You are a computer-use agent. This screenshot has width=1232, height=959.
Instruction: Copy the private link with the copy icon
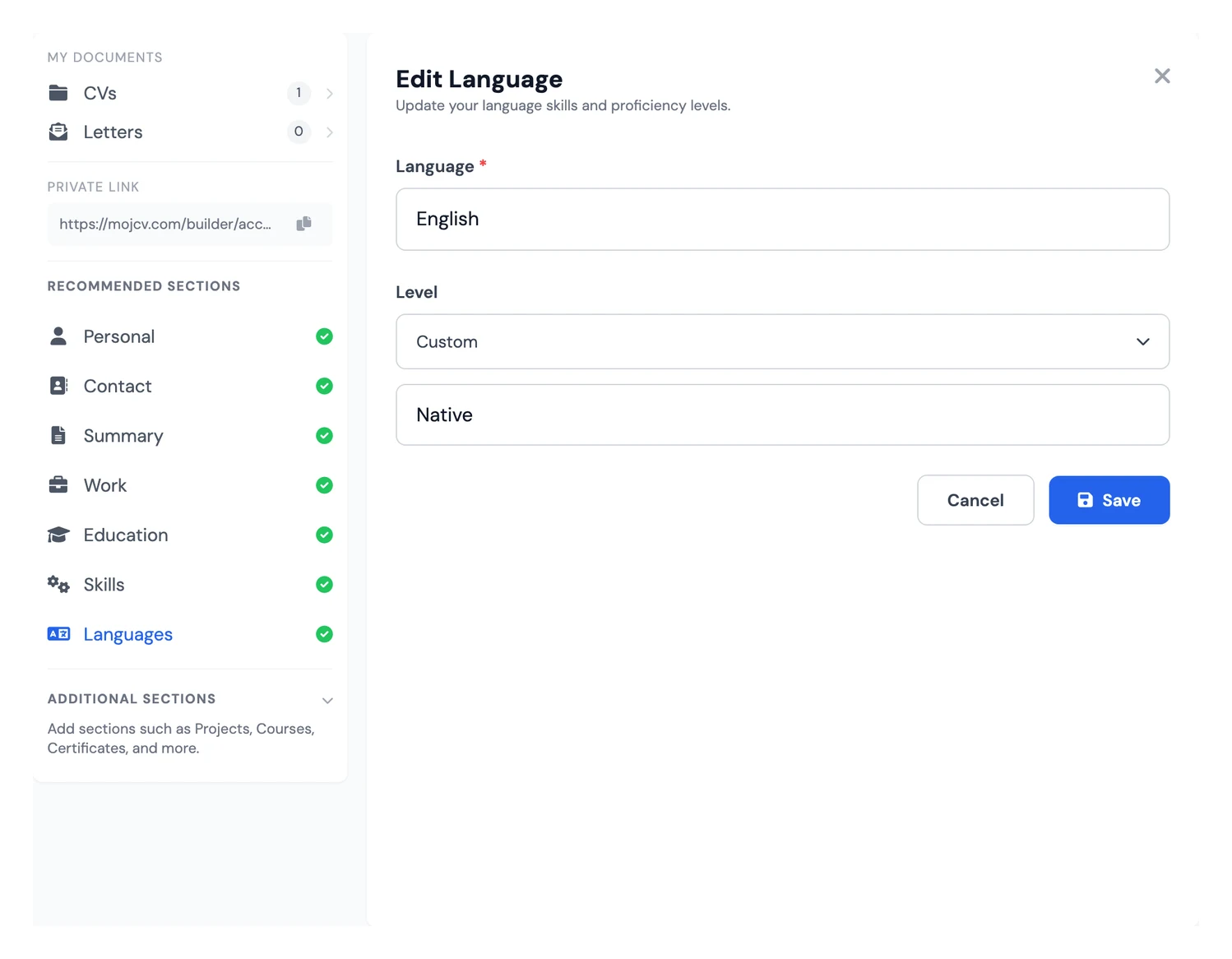point(303,224)
